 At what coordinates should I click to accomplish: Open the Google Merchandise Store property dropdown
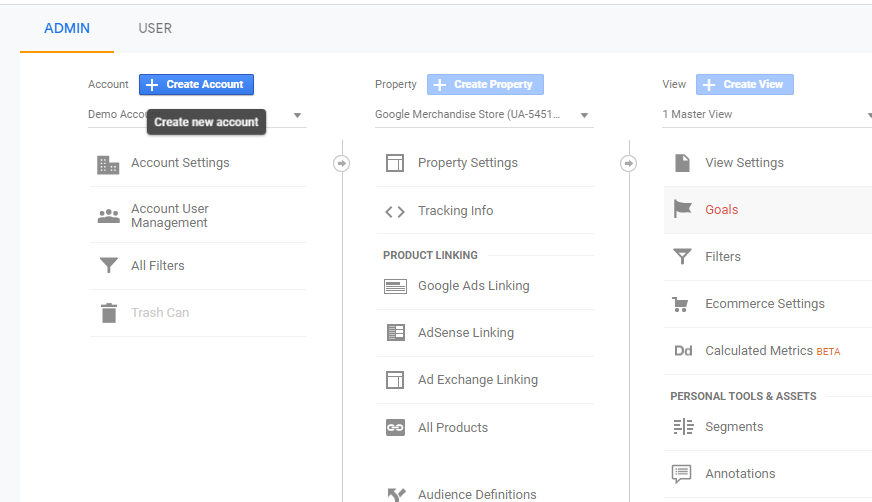click(x=584, y=115)
